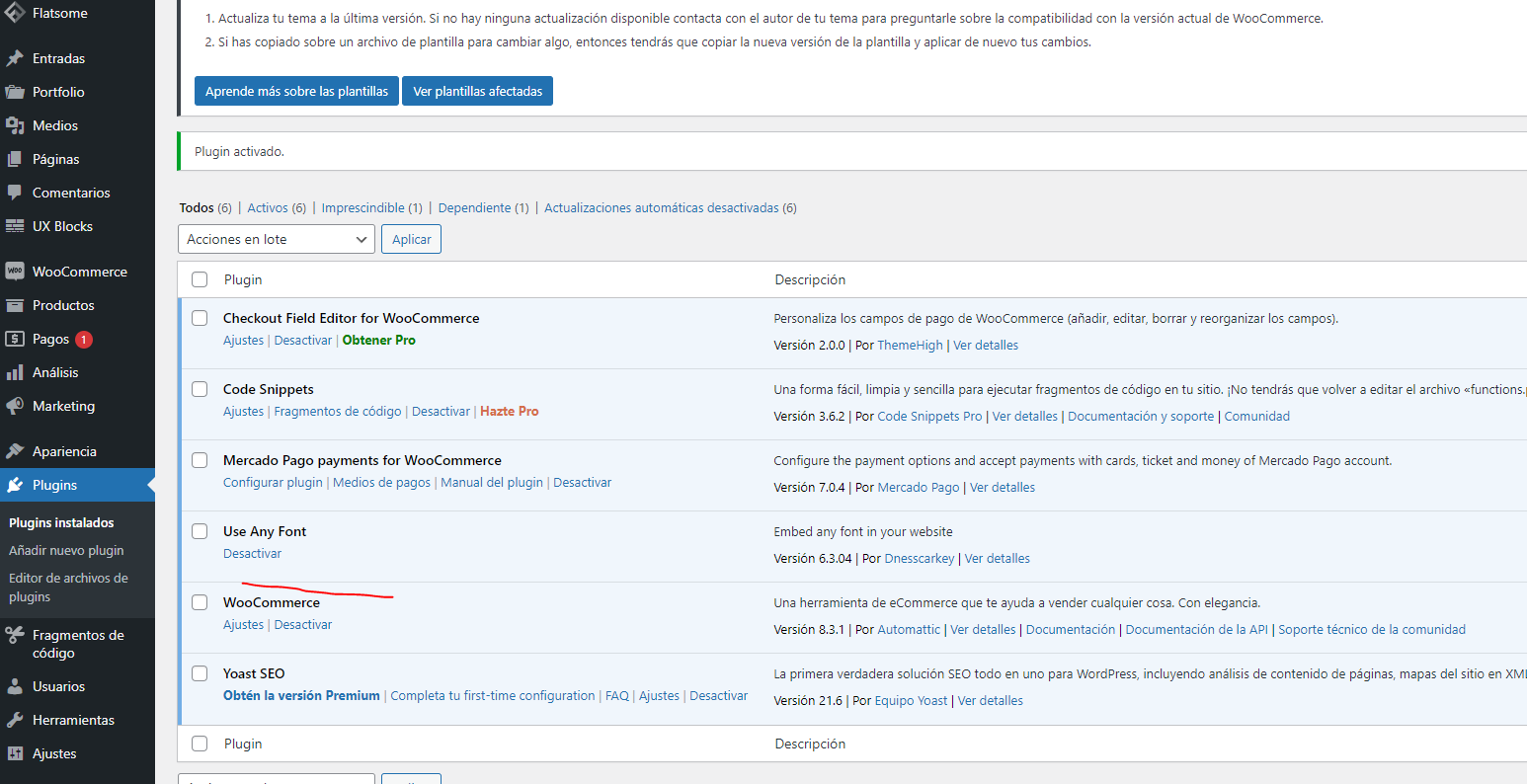The height and width of the screenshot is (784, 1527).
Task: Open Fragmentos de código link for Code Snippets
Action: (x=338, y=412)
